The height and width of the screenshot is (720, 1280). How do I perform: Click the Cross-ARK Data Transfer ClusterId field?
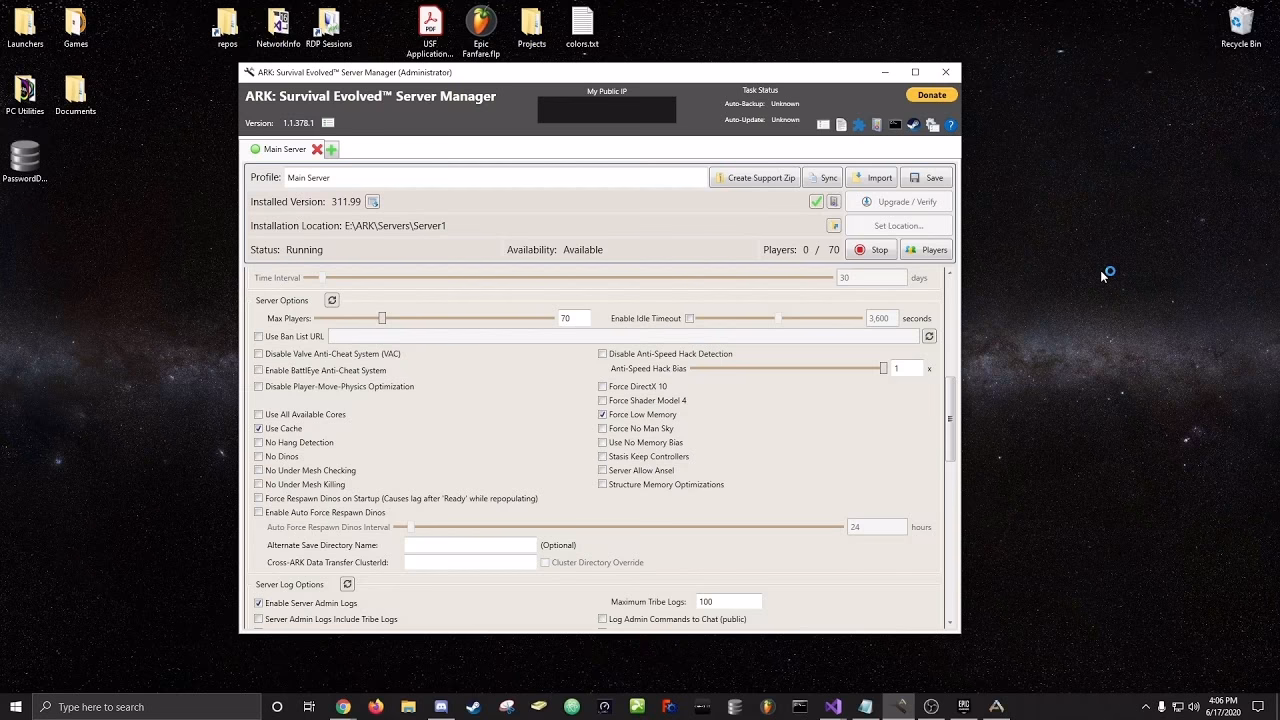point(470,562)
